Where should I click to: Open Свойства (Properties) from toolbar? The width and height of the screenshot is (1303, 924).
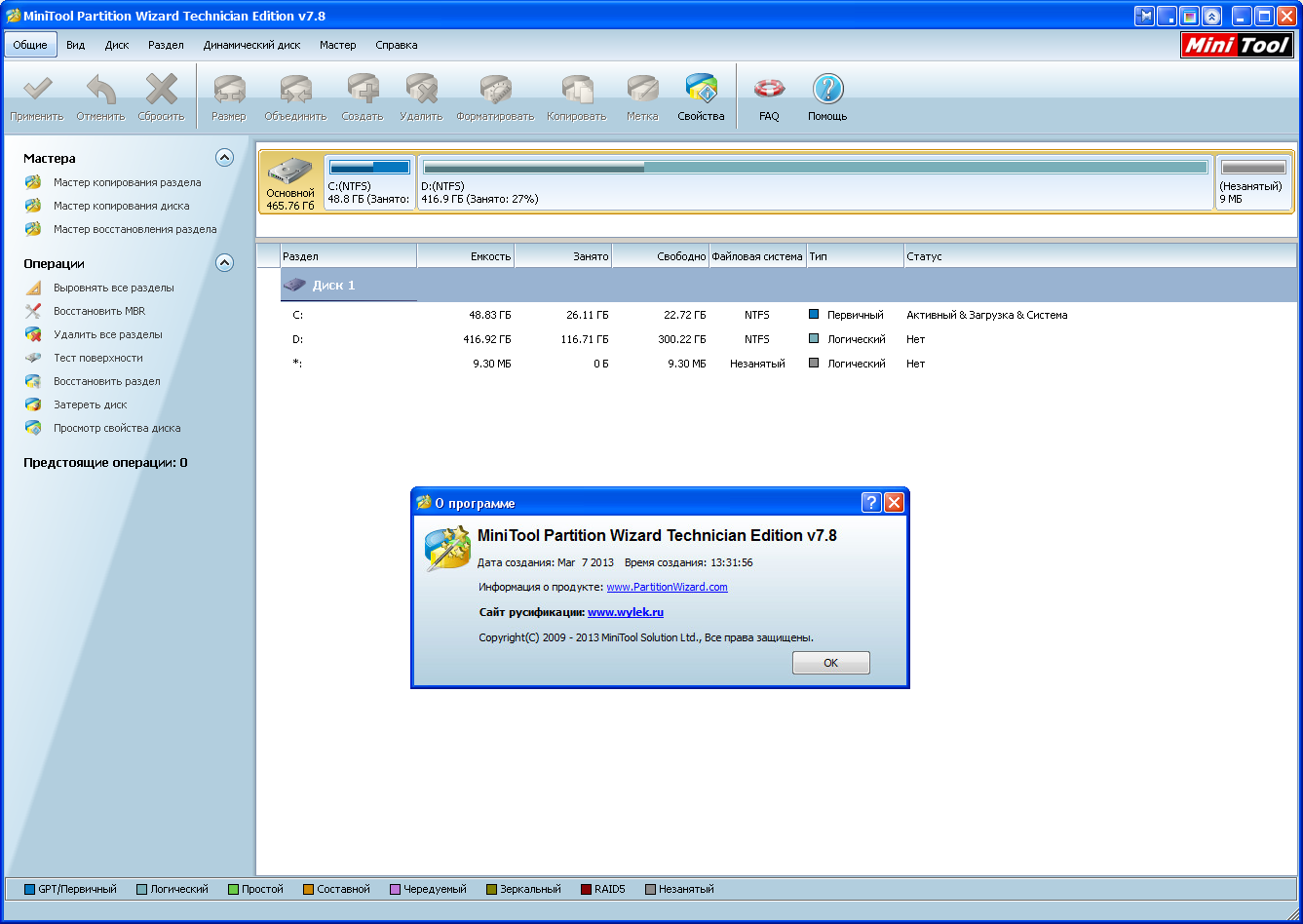(x=702, y=98)
